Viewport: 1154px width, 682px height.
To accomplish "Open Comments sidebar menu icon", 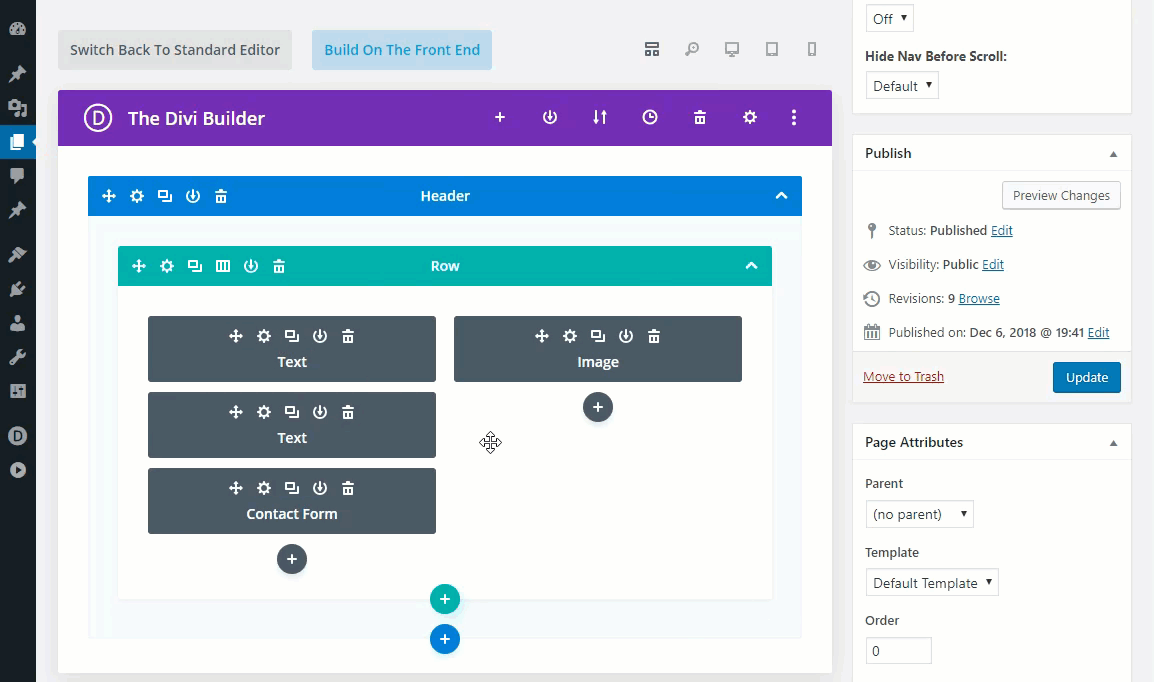I will [18, 175].
